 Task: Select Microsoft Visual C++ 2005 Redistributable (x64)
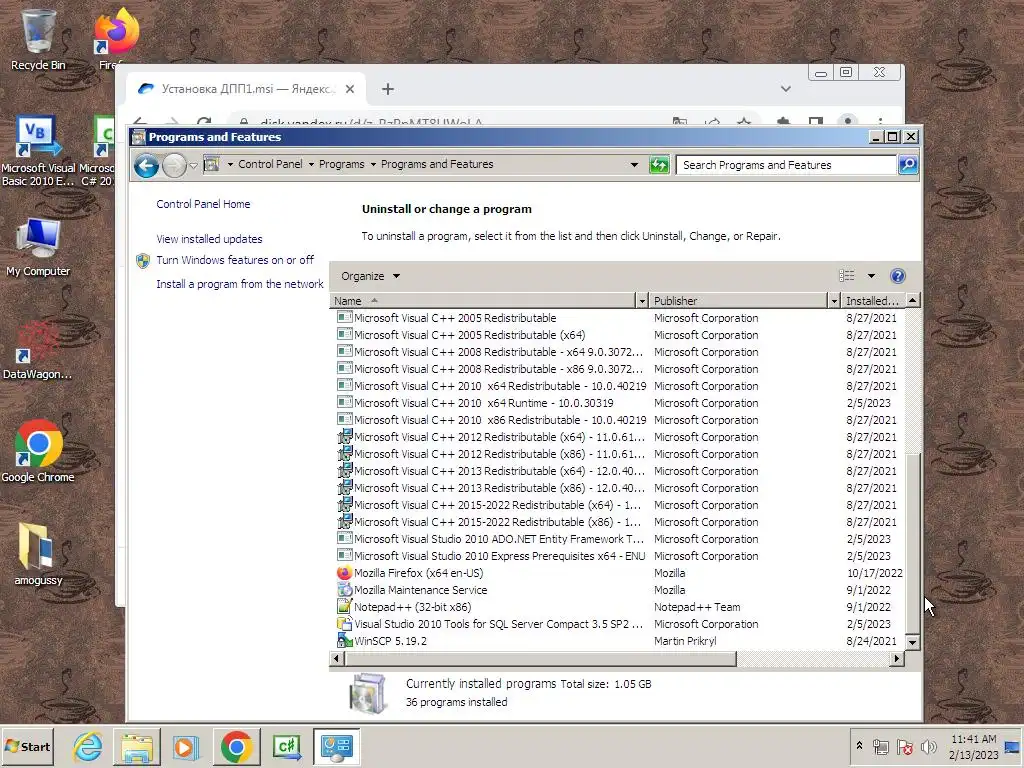(x=618, y=335)
